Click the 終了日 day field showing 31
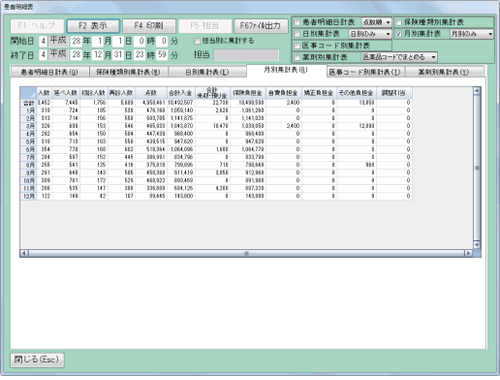This screenshot has width=500, height=380. [118, 55]
